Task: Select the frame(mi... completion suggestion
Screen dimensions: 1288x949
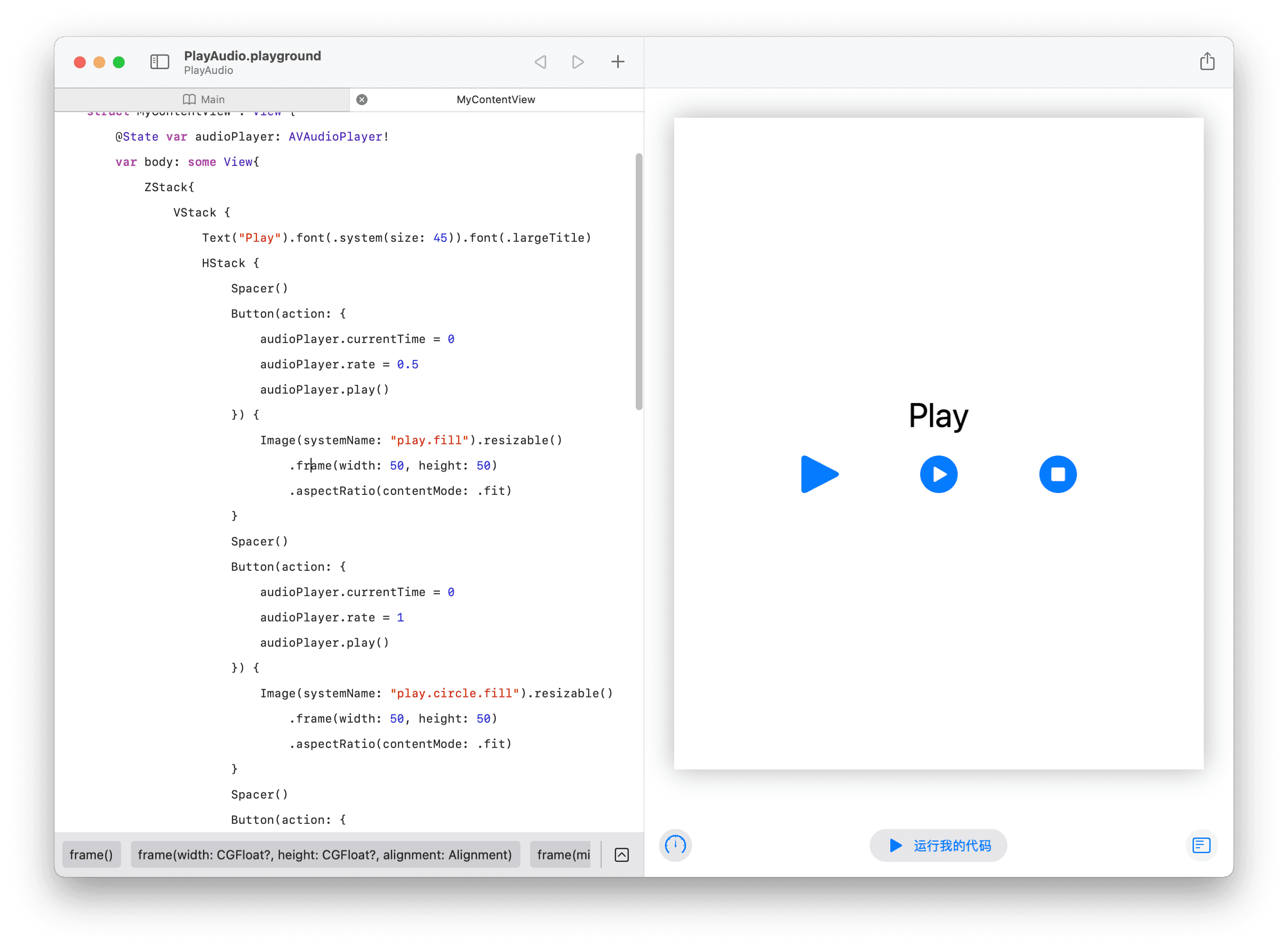Action: [x=561, y=854]
